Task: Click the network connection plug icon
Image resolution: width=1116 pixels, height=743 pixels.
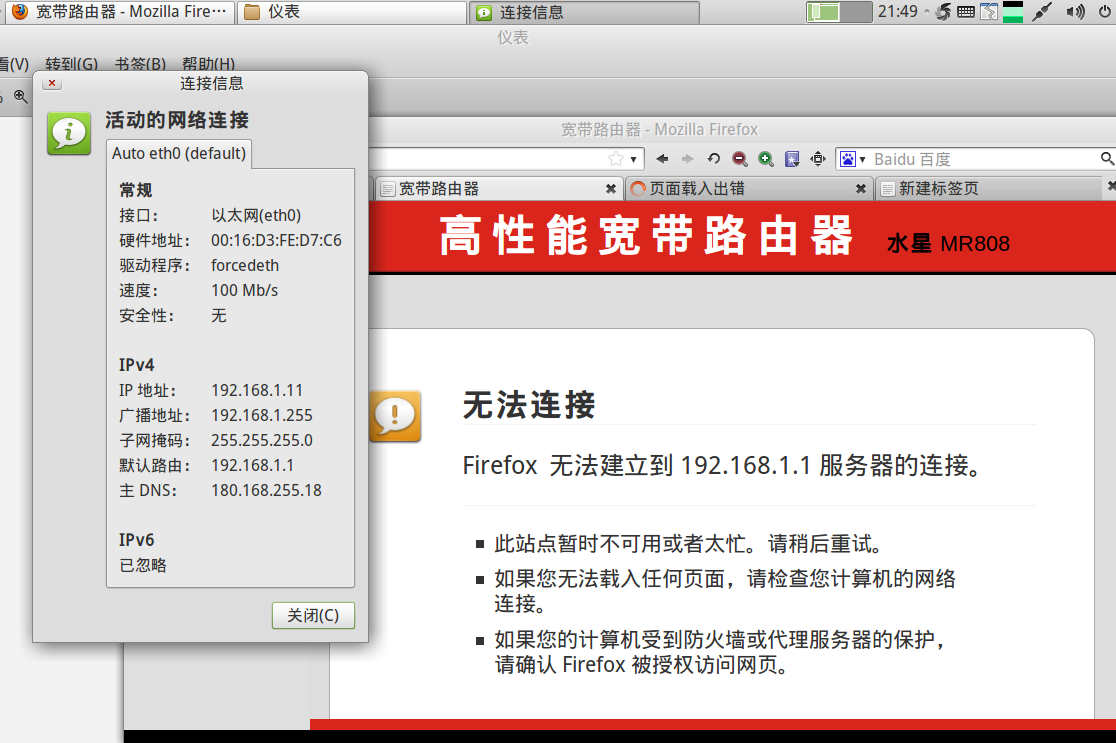Action: click(1042, 11)
